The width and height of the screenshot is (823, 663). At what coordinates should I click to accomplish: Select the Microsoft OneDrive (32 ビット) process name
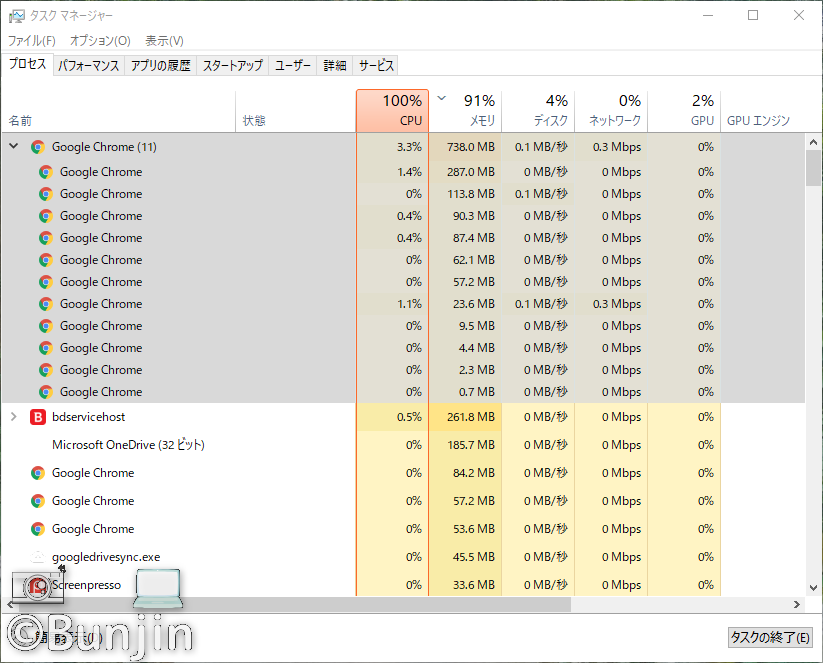click(128, 445)
